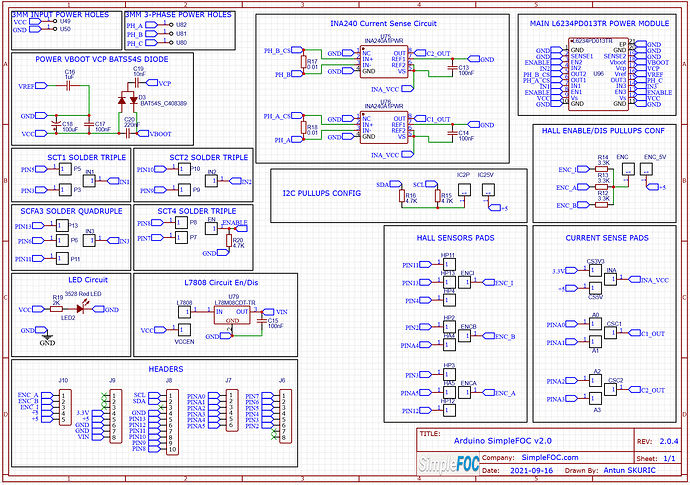The width and height of the screenshot is (690, 485).
Task: Click the R15 4.7K SCL pullup resistor
Action: point(438,196)
